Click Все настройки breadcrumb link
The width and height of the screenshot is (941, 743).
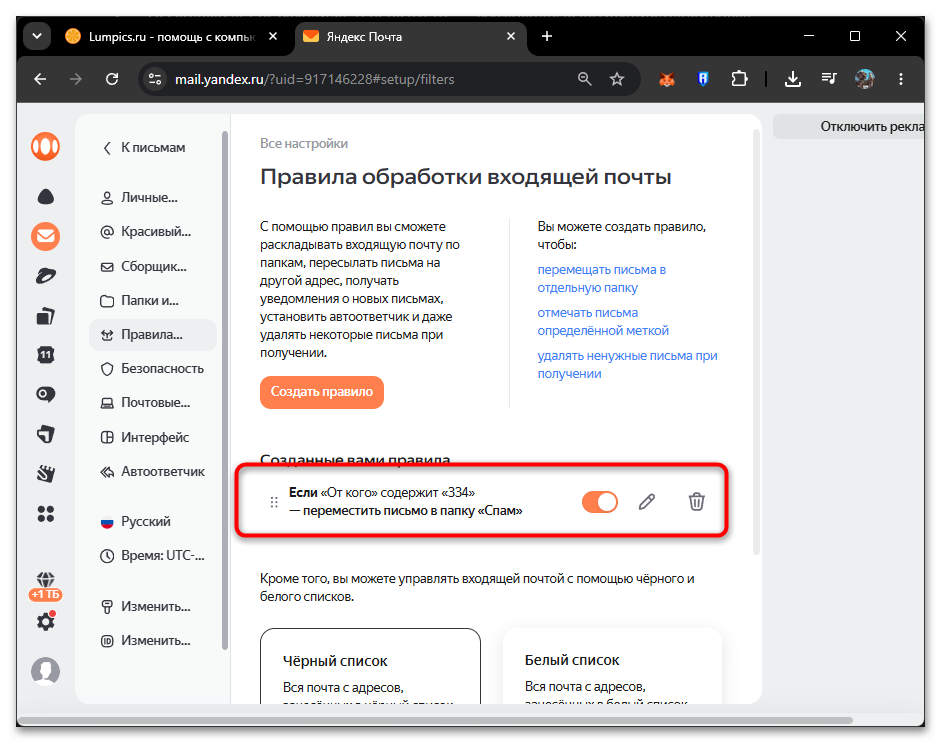pyautogui.click(x=304, y=143)
